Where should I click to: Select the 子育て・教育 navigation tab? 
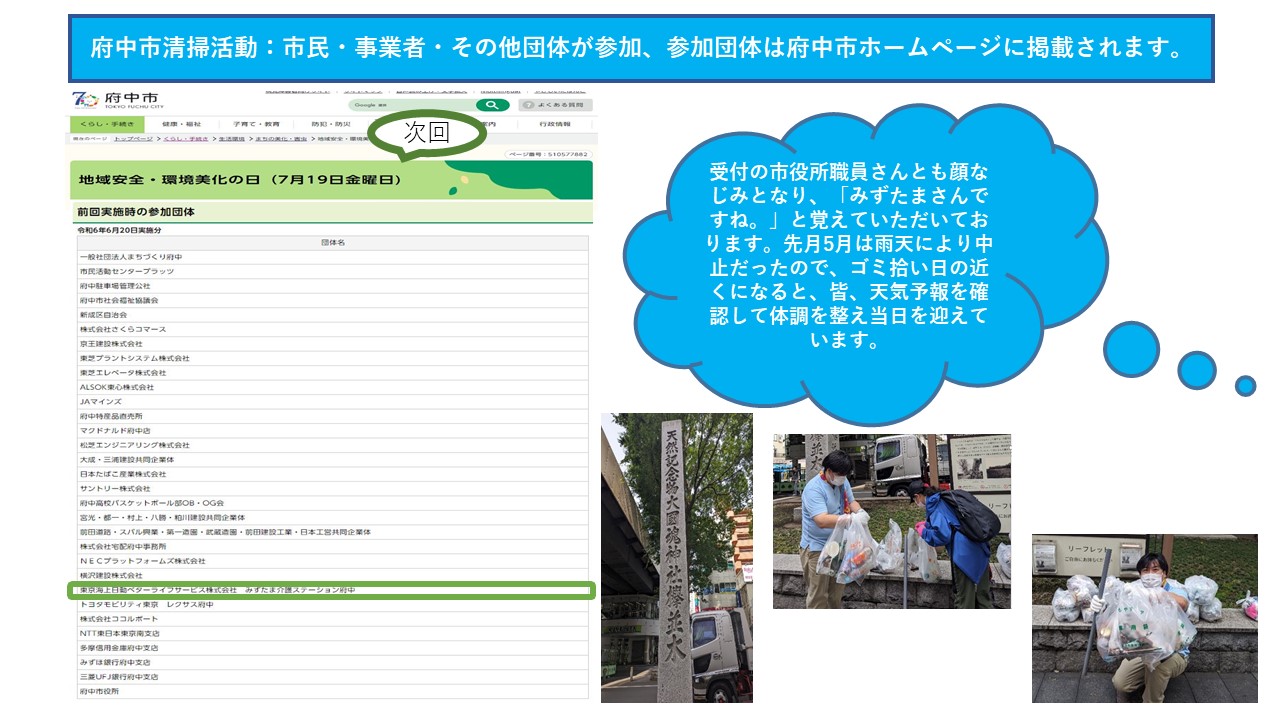point(256,124)
